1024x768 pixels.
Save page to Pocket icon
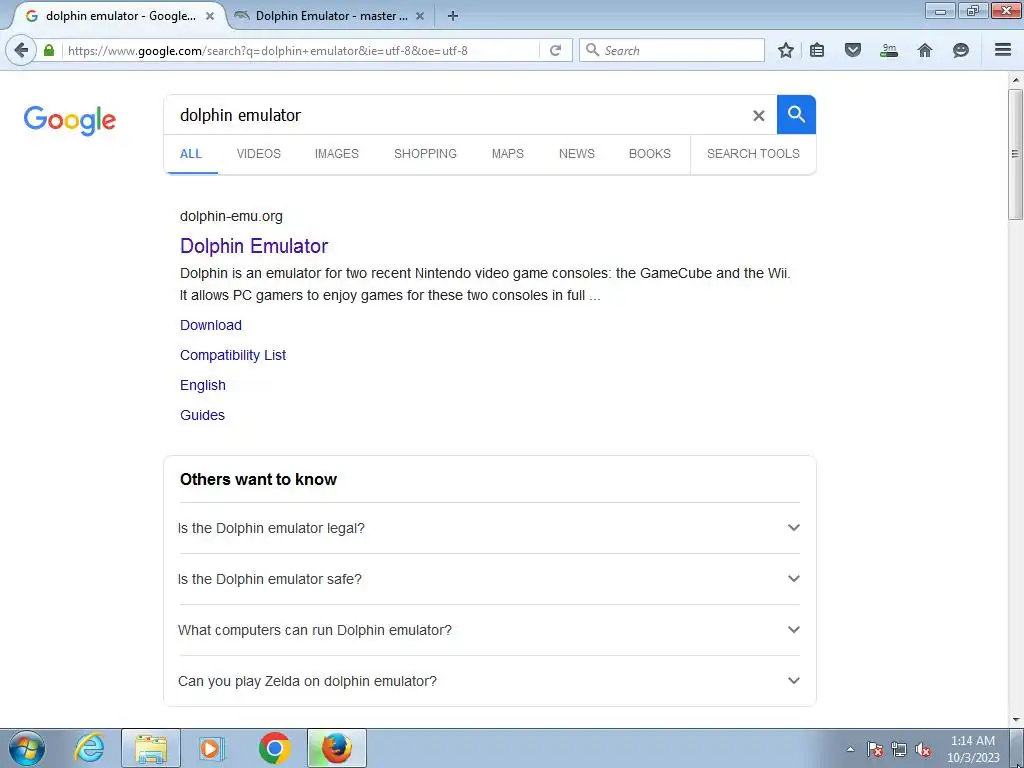coord(853,50)
